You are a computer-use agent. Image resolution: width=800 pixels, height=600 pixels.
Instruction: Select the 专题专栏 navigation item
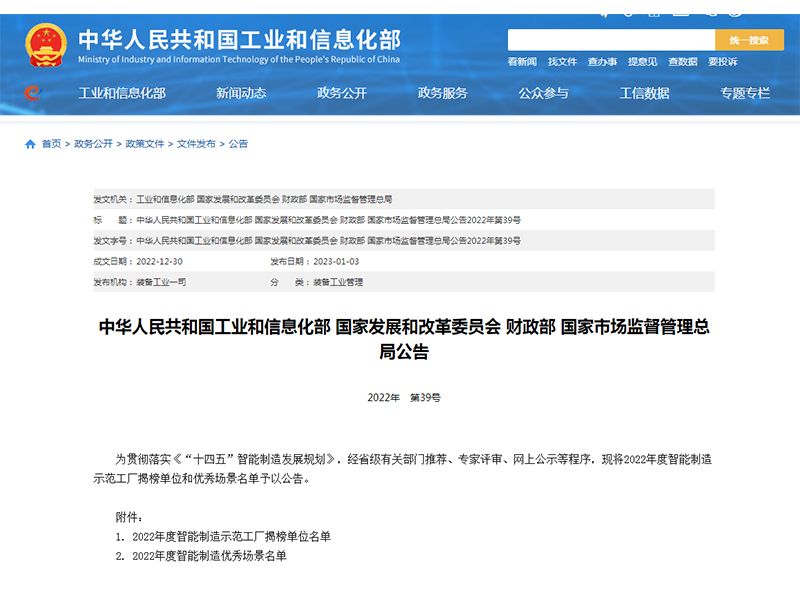(x=744, y=95)
